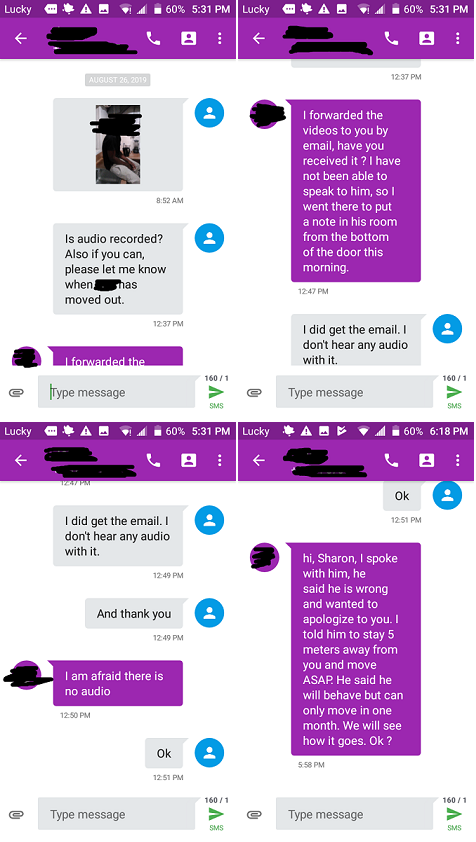Select the 'I am afraid there is no audio' bubble

pos(118,684)
